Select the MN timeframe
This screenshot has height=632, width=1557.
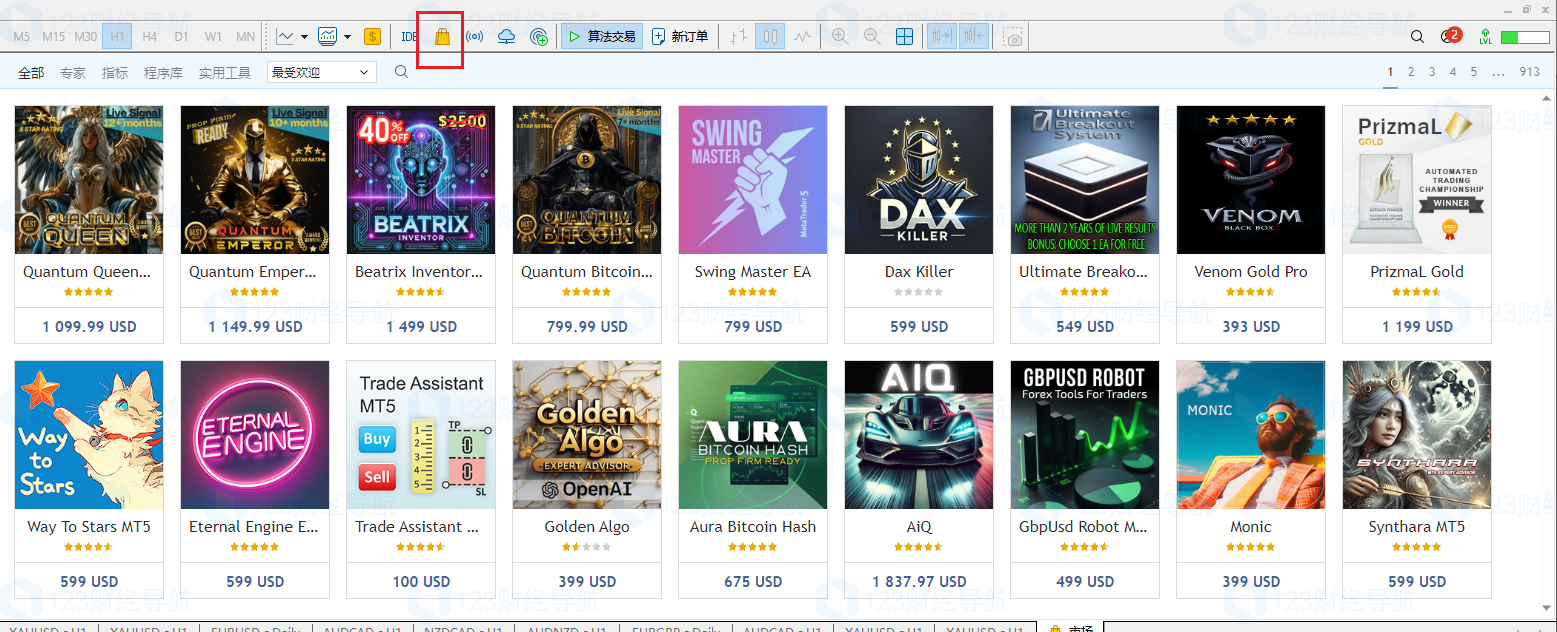click(x=245, y=37)
